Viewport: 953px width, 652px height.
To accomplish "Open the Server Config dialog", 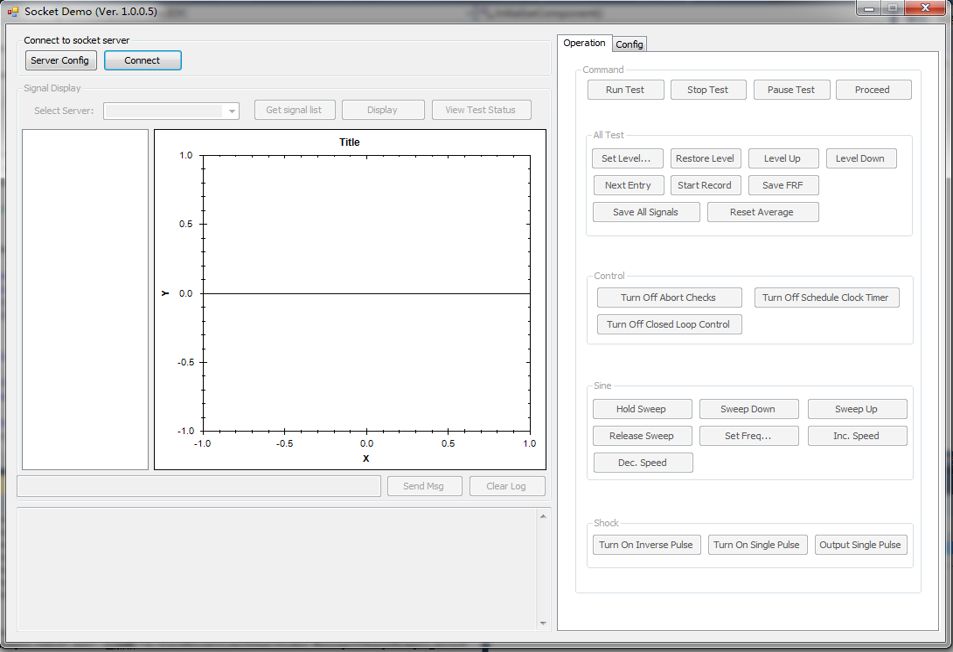I will pyautogui.click(x=60, y=60).
